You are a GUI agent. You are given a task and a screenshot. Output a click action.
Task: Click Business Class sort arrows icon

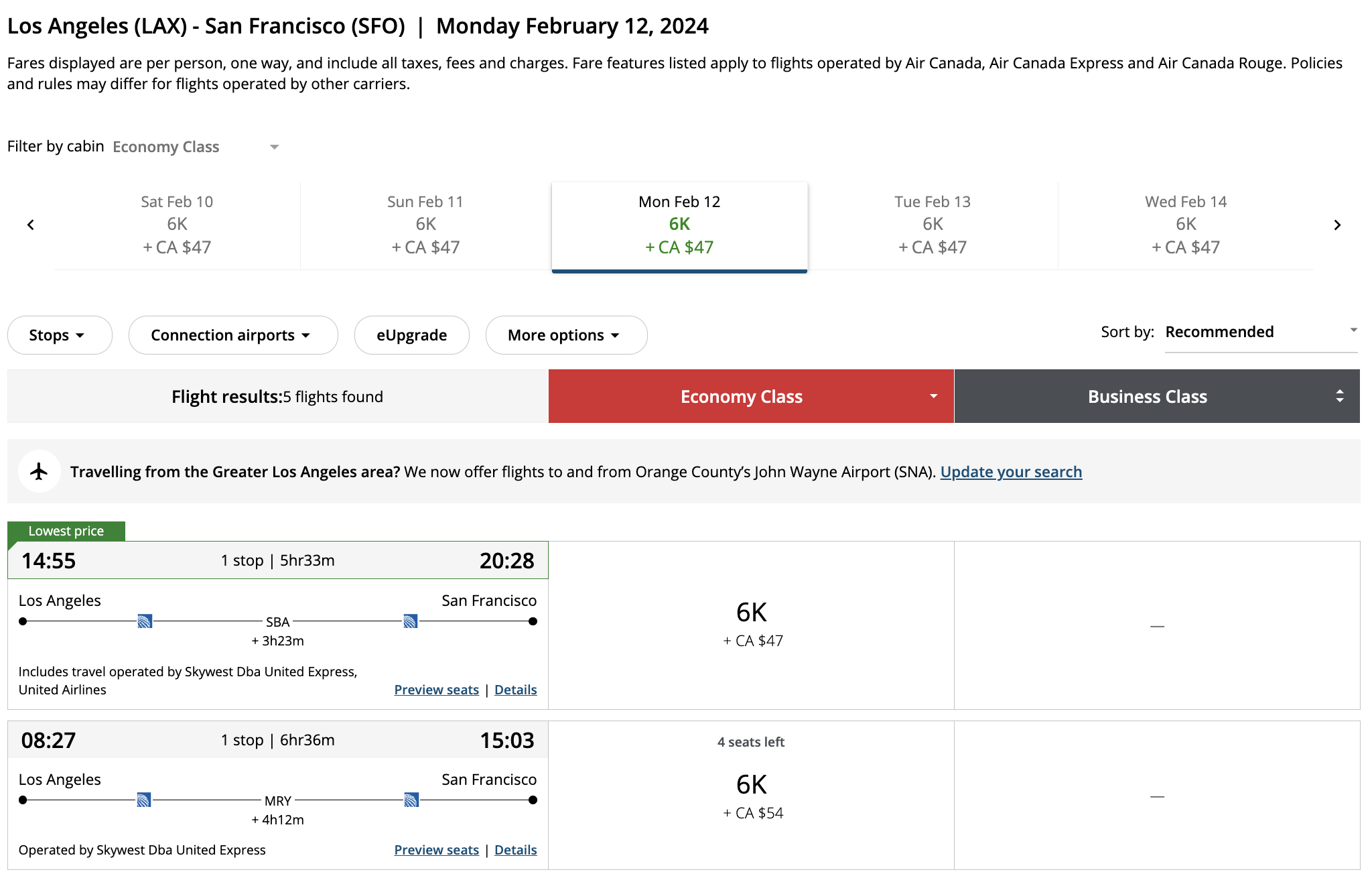tap(1339, 396)
